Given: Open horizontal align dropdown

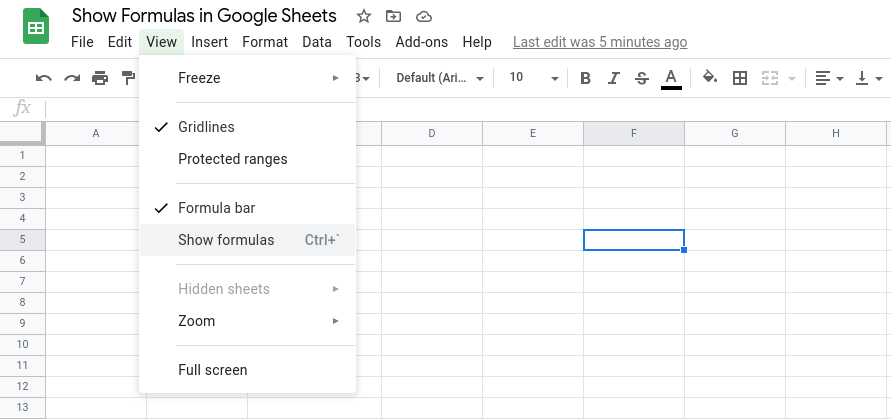Looking at the screenshot, I should [829, 78].
